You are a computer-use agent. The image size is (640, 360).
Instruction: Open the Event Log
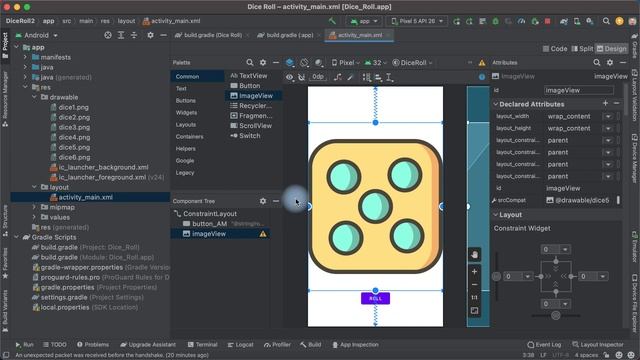(544, 344)
